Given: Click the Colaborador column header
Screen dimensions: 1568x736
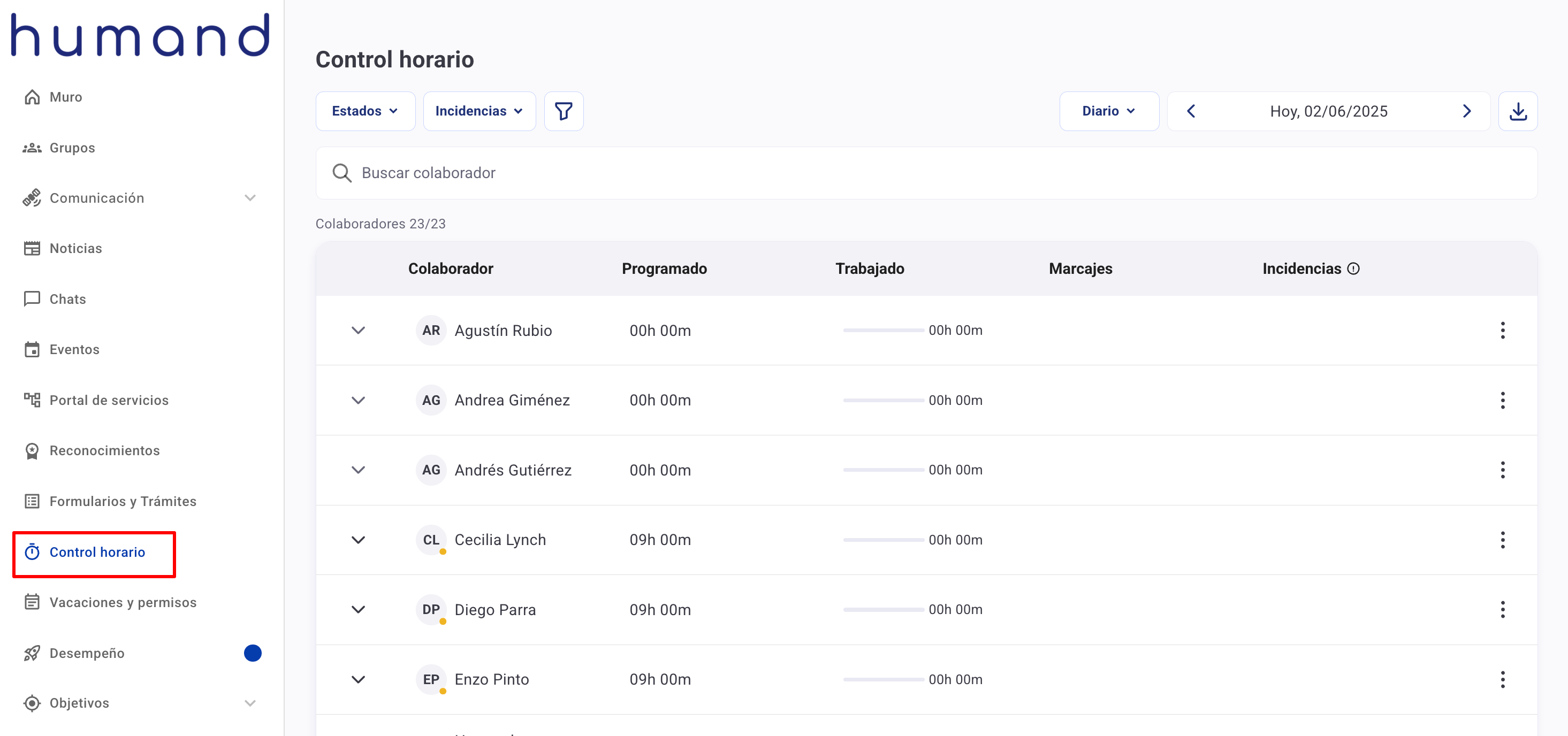Looking at the screenshot, I should pos(451,269).
